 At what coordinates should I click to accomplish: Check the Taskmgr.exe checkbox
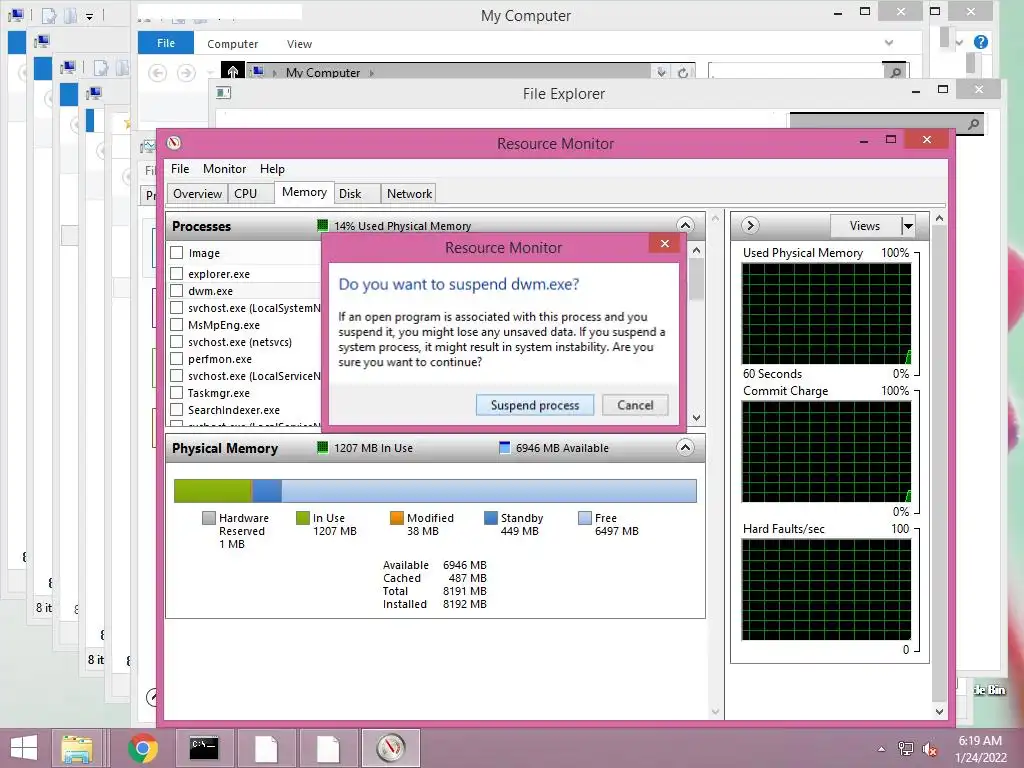[176, 392]
